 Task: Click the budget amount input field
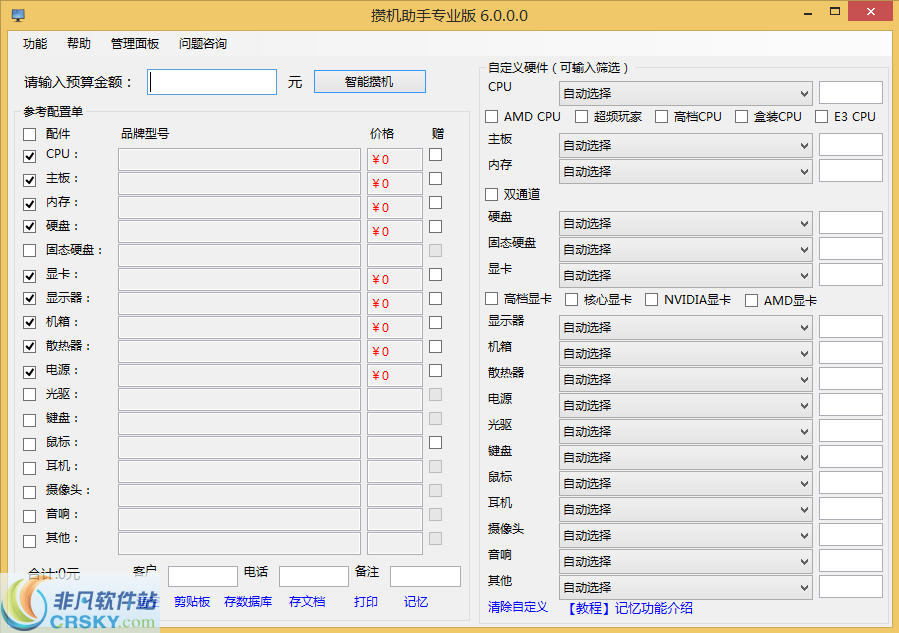212,82
